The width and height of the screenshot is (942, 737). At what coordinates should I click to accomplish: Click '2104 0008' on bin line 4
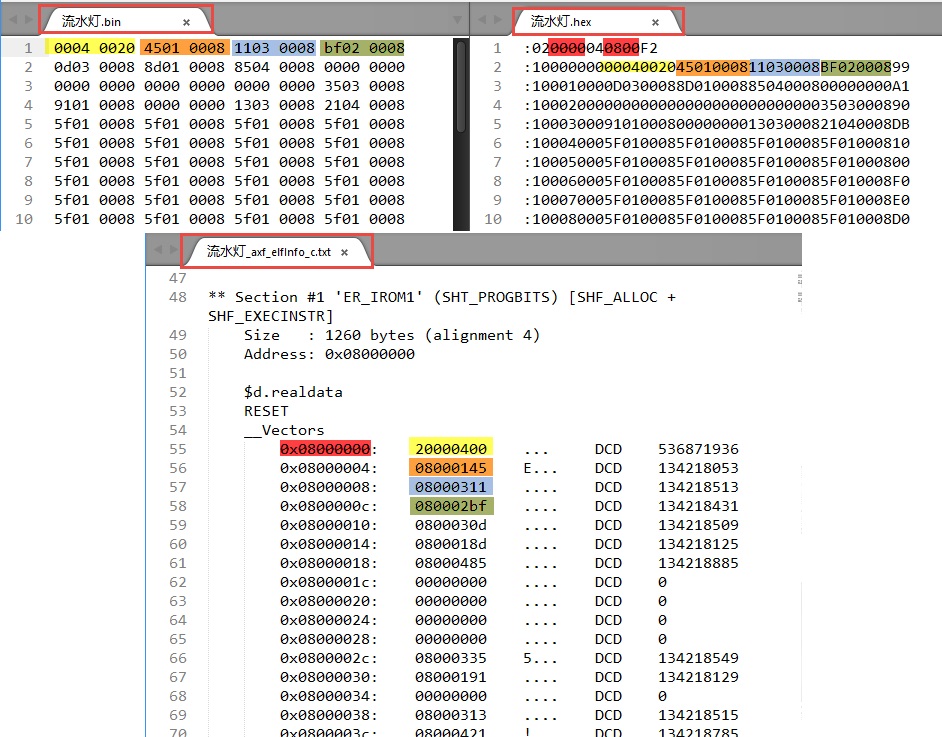(364, 105)
